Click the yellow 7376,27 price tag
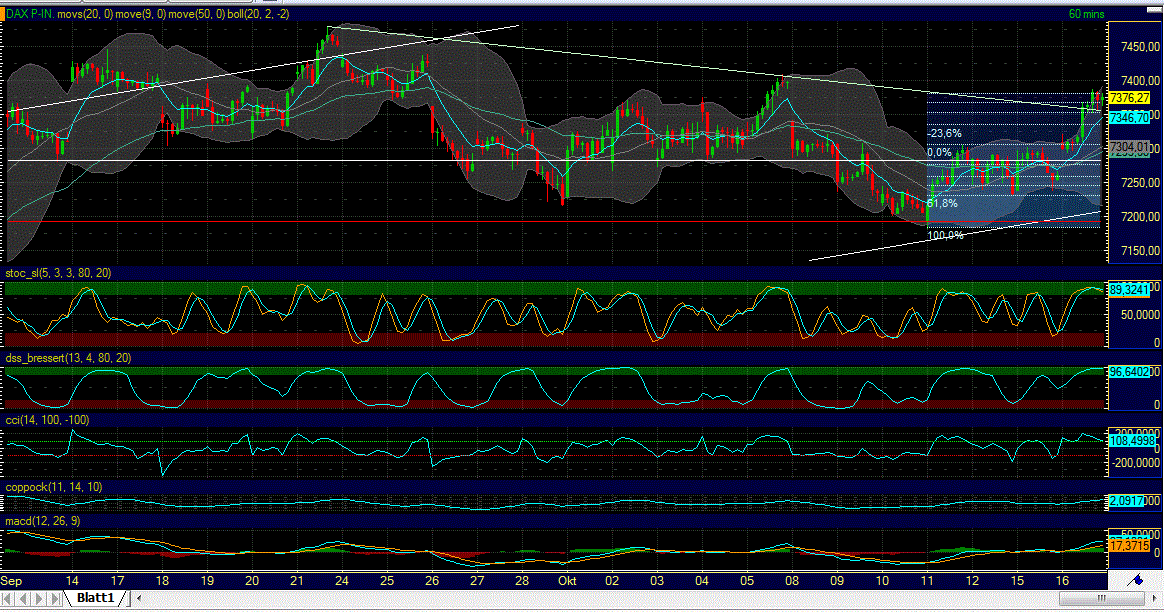The width and height of the screenshot is (1164, 612). click(1129, 98)
